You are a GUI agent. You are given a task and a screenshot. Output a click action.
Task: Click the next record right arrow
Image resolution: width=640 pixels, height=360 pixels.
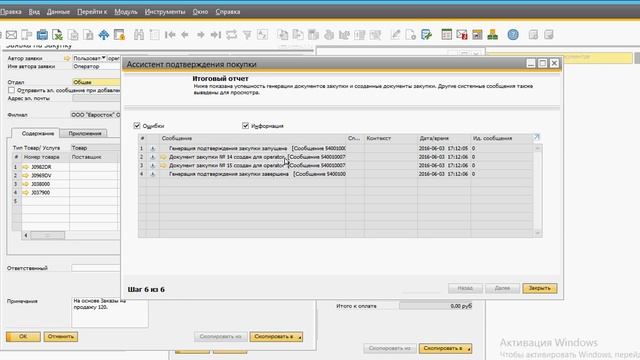tap(200, 35)
